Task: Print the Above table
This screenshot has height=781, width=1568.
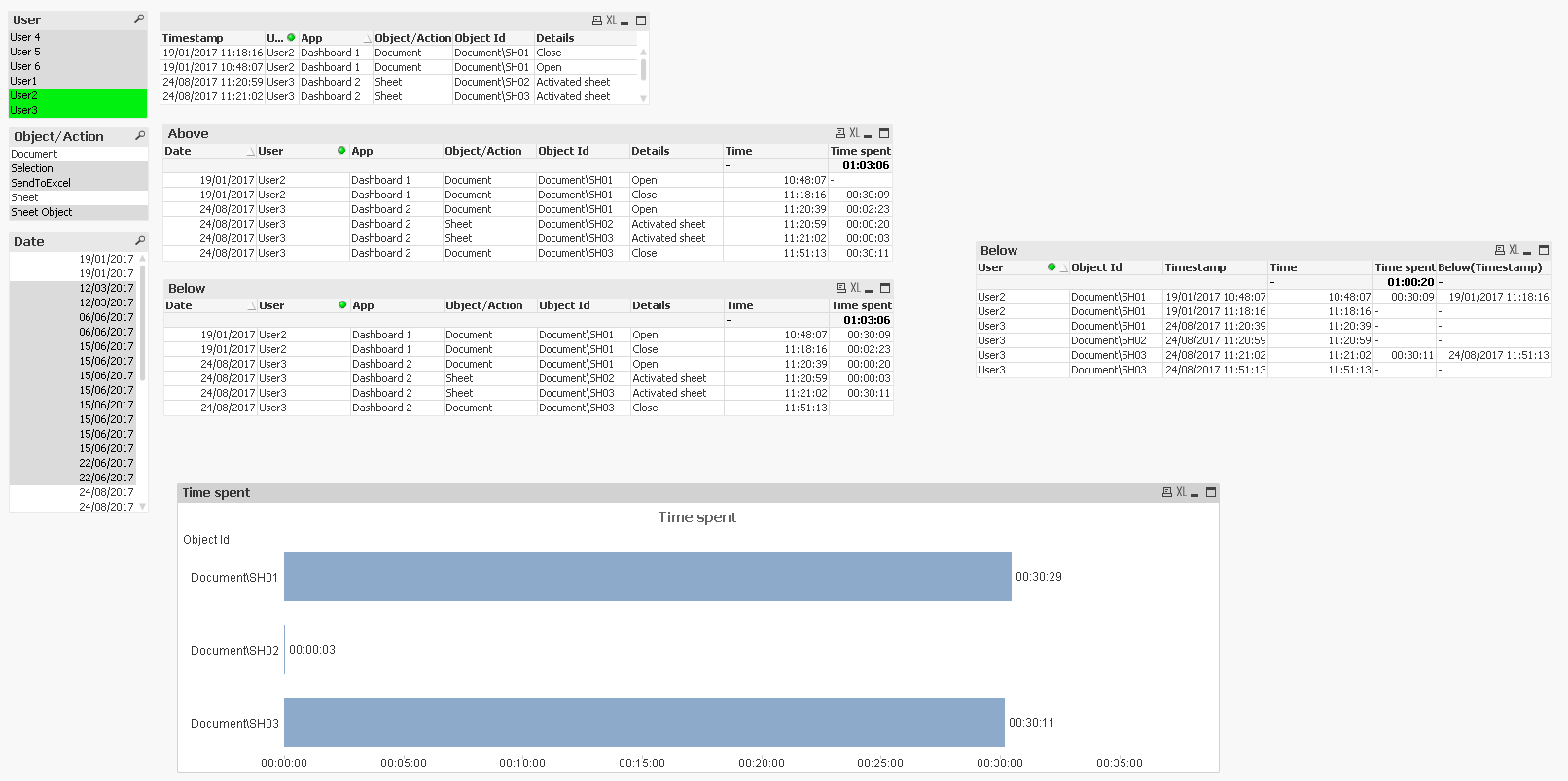Action: [840, 133]
